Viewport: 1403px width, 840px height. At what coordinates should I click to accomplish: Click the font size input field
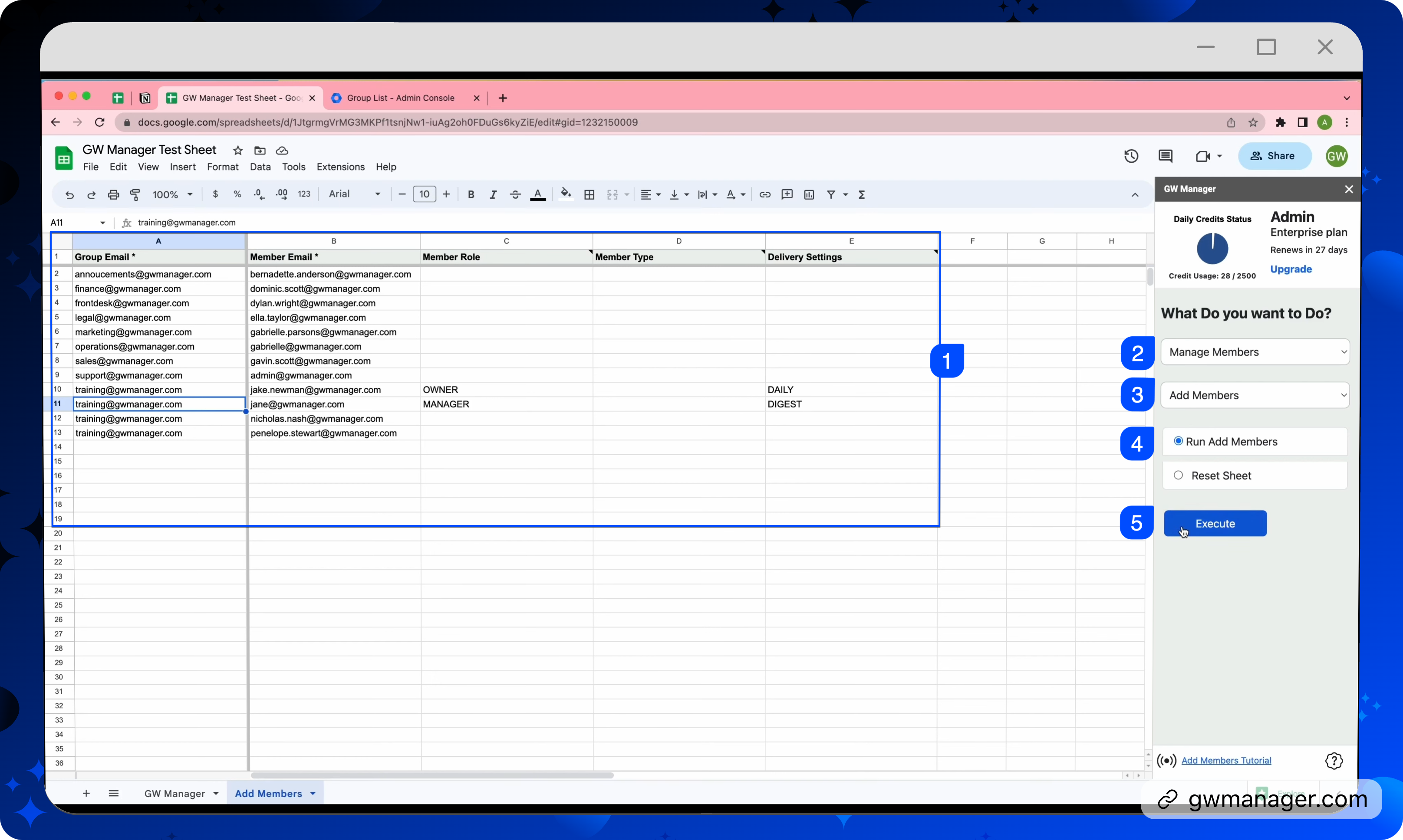(x=424, y=194)
